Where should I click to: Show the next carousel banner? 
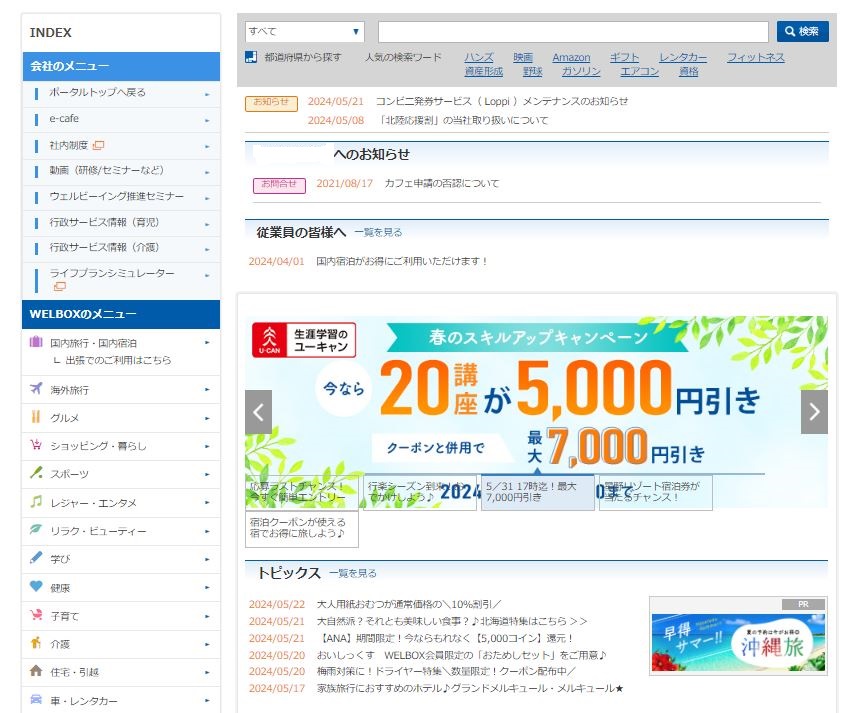tap(814, 412)
